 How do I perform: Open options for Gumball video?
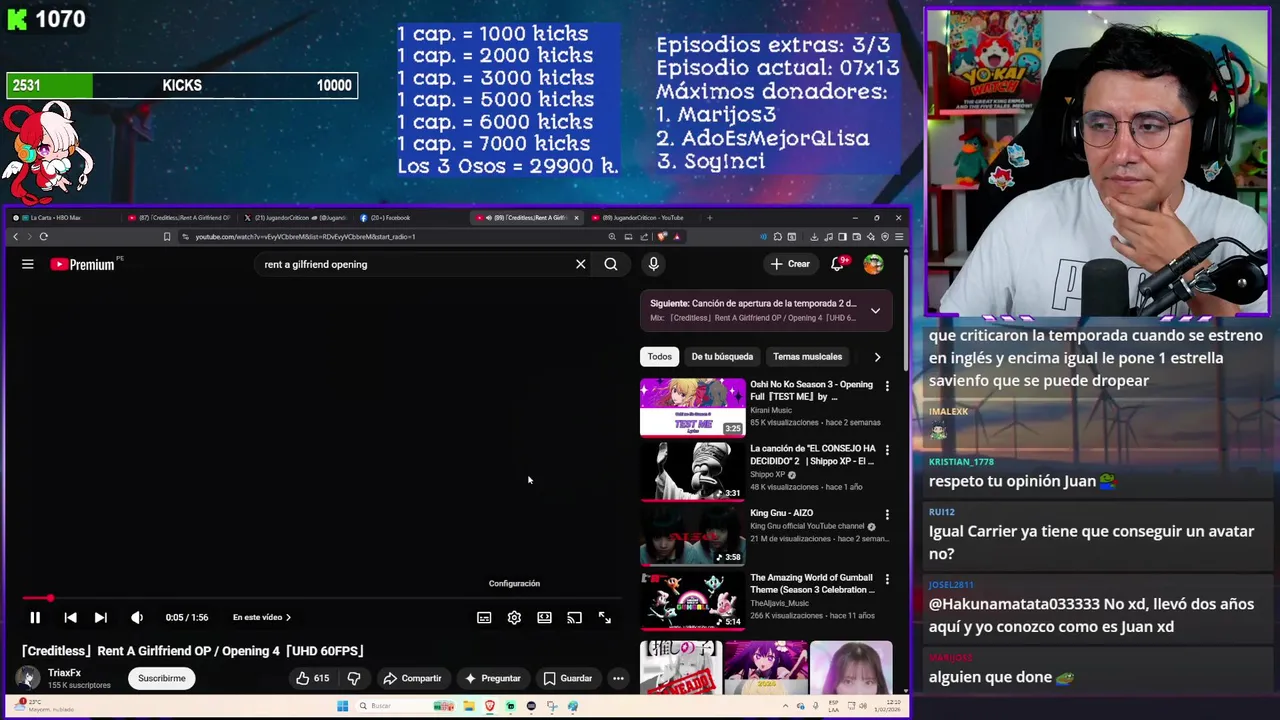887,579
